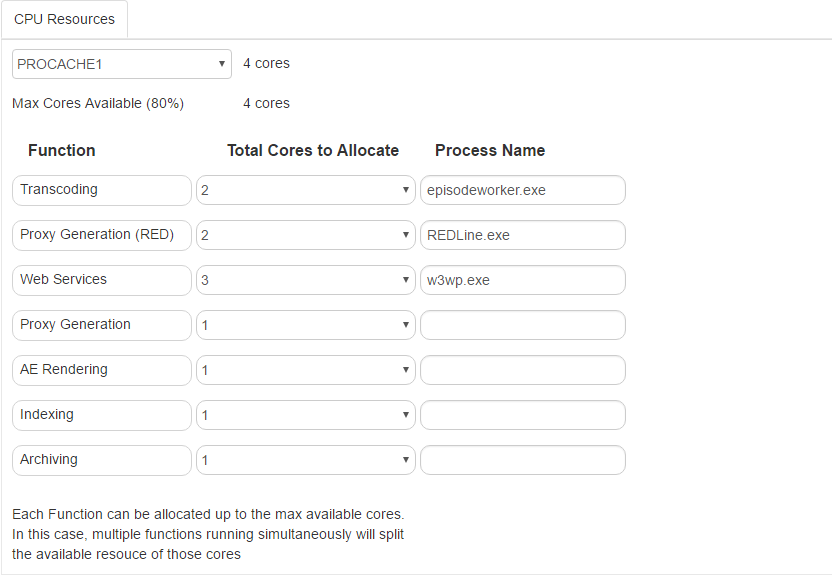Screen dimensions: 832x583
Task: Open the PROCACHE1 server dropdown
Action: point(122,64)
